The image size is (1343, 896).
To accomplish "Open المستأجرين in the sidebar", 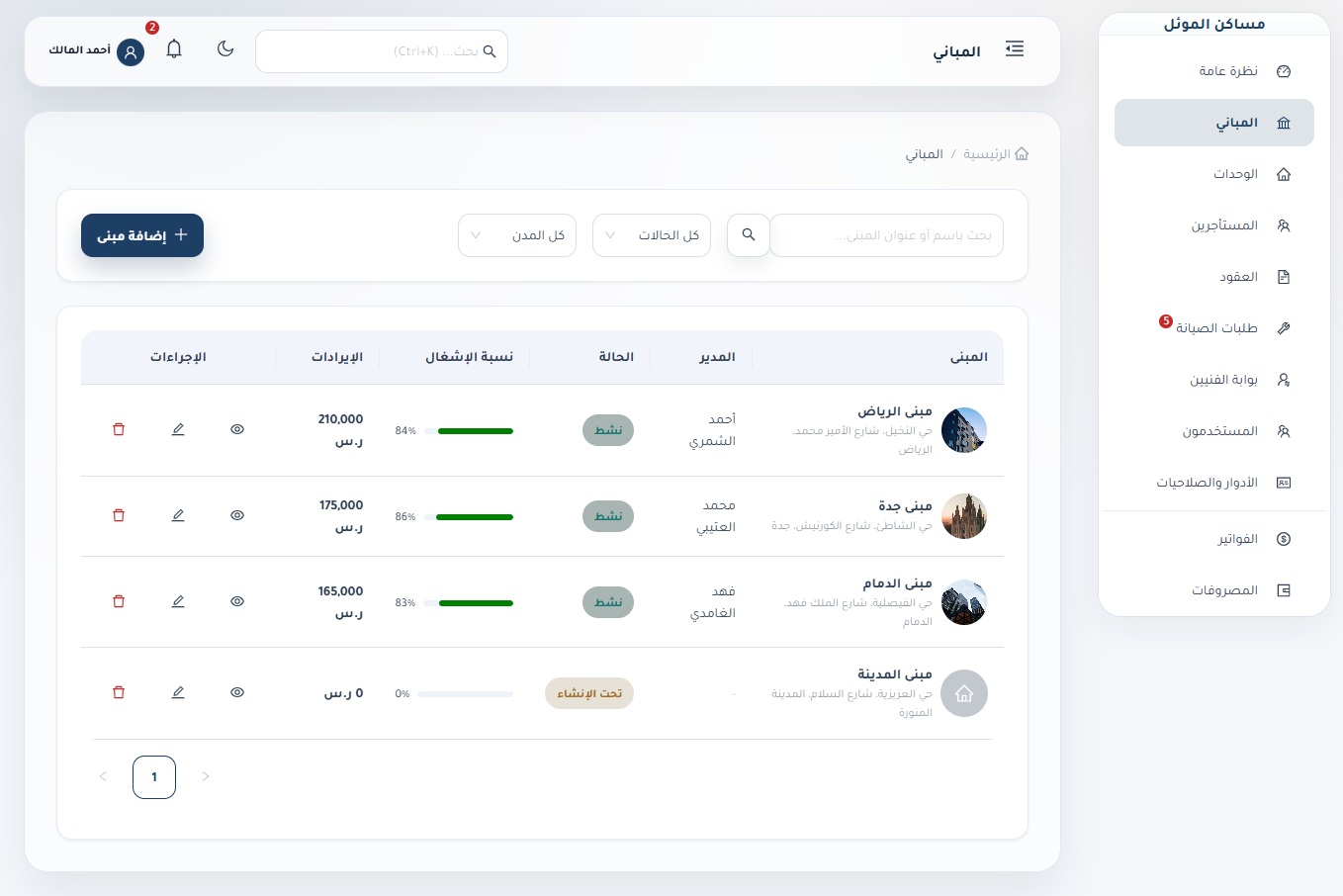I will [x=1214, y=225].
